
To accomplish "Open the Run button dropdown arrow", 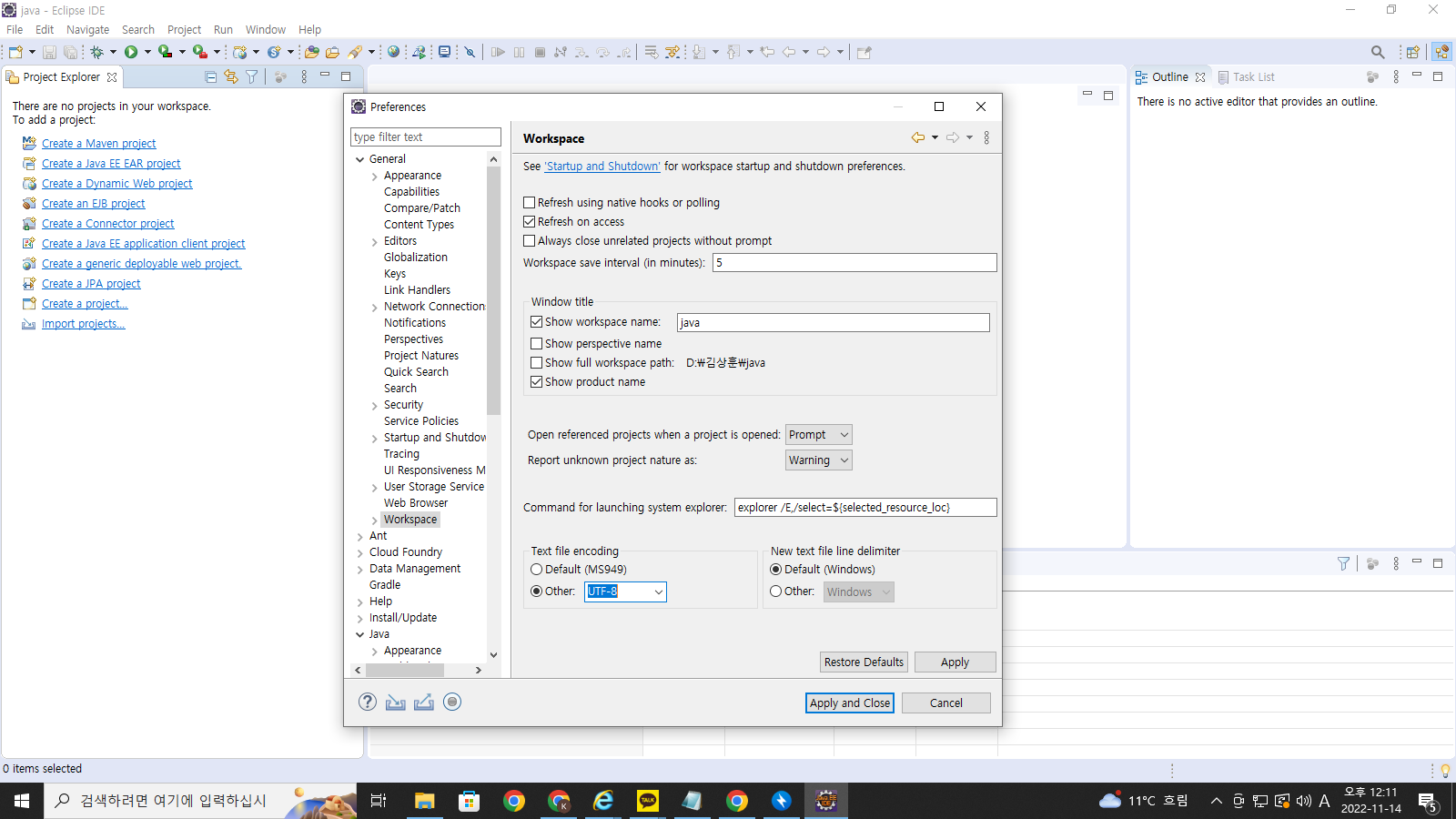I will [147, 52].
